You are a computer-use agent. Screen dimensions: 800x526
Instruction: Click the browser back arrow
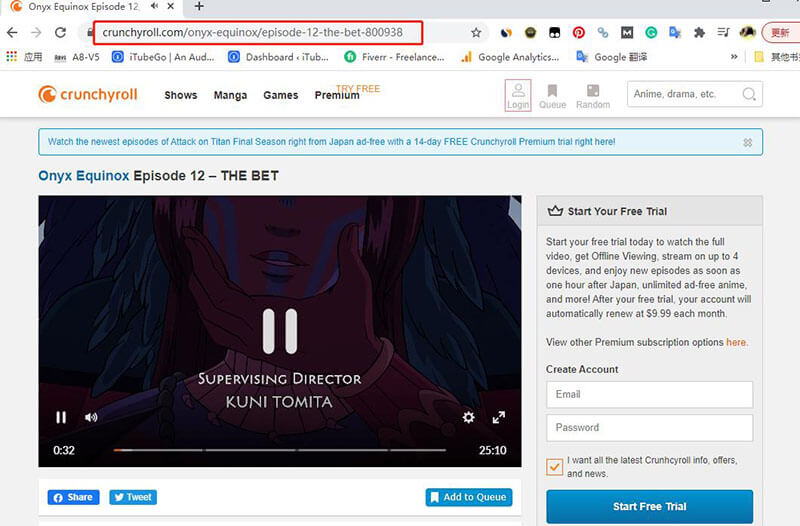12,33
